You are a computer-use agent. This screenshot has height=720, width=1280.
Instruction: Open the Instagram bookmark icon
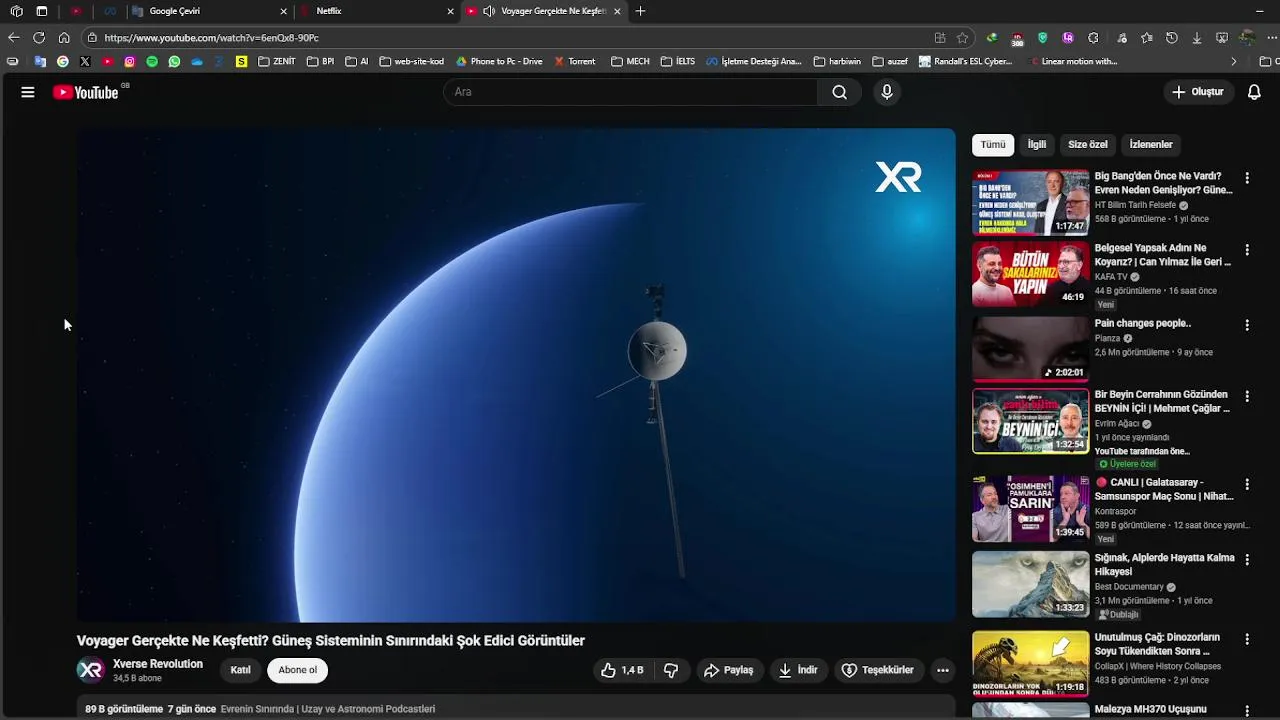129,61
